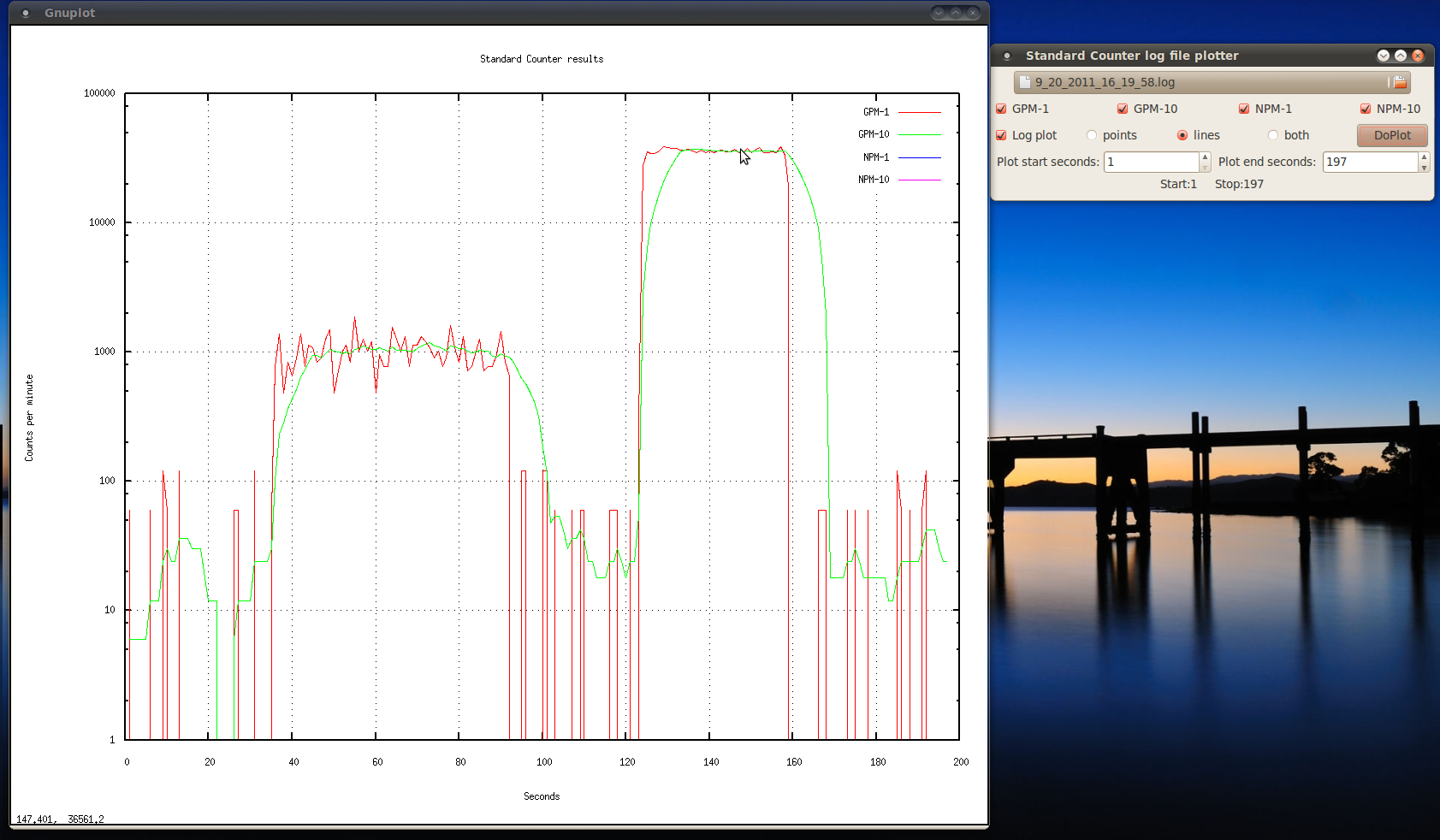The width and height of the screenshot is (1440, 840).
Task: Click the 147.401, 36561.2 coordinate readout
Action: pyautogui.click(x=60, y=819)
